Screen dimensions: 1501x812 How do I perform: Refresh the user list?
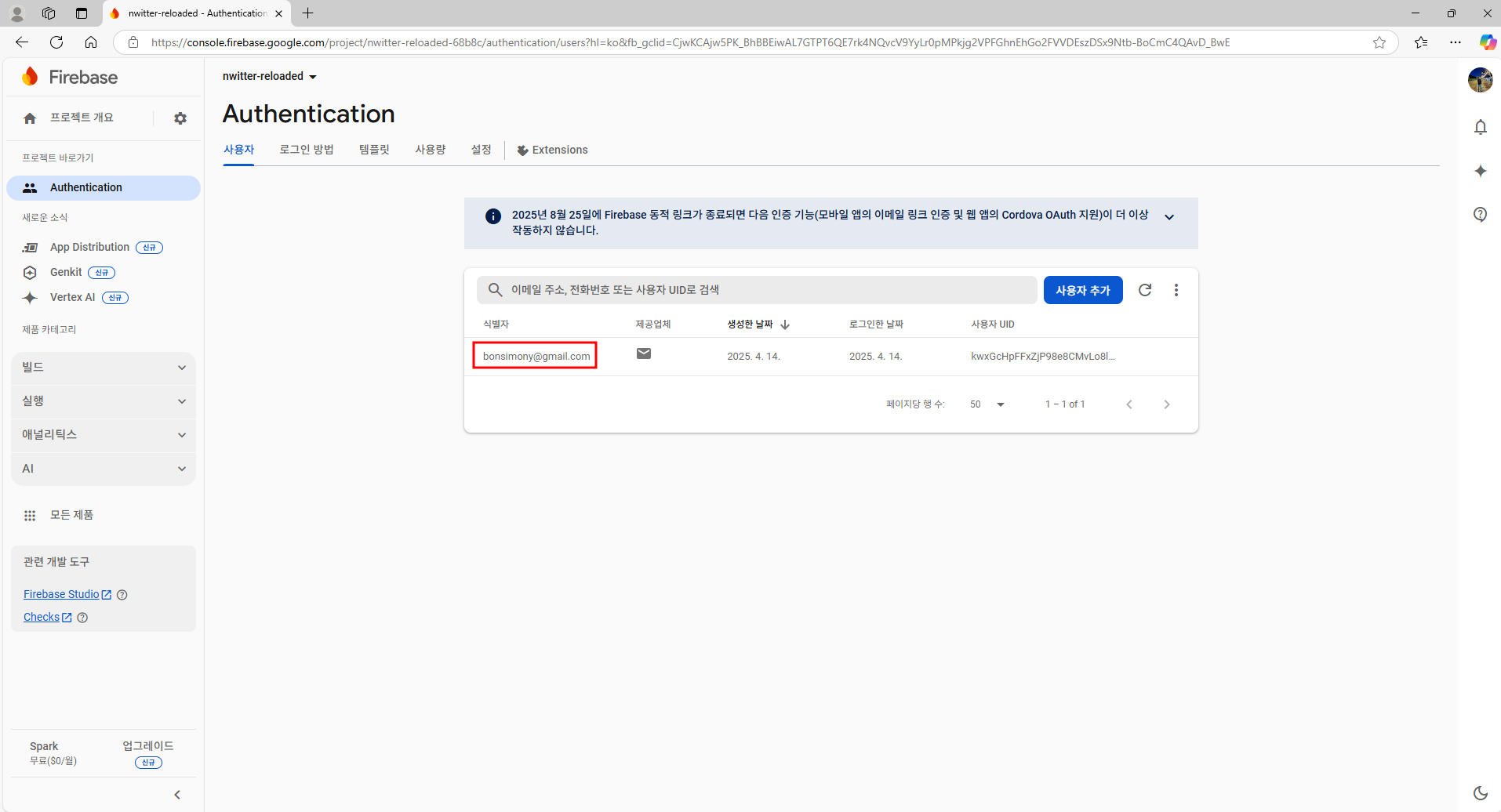(x=1145, y=290)
